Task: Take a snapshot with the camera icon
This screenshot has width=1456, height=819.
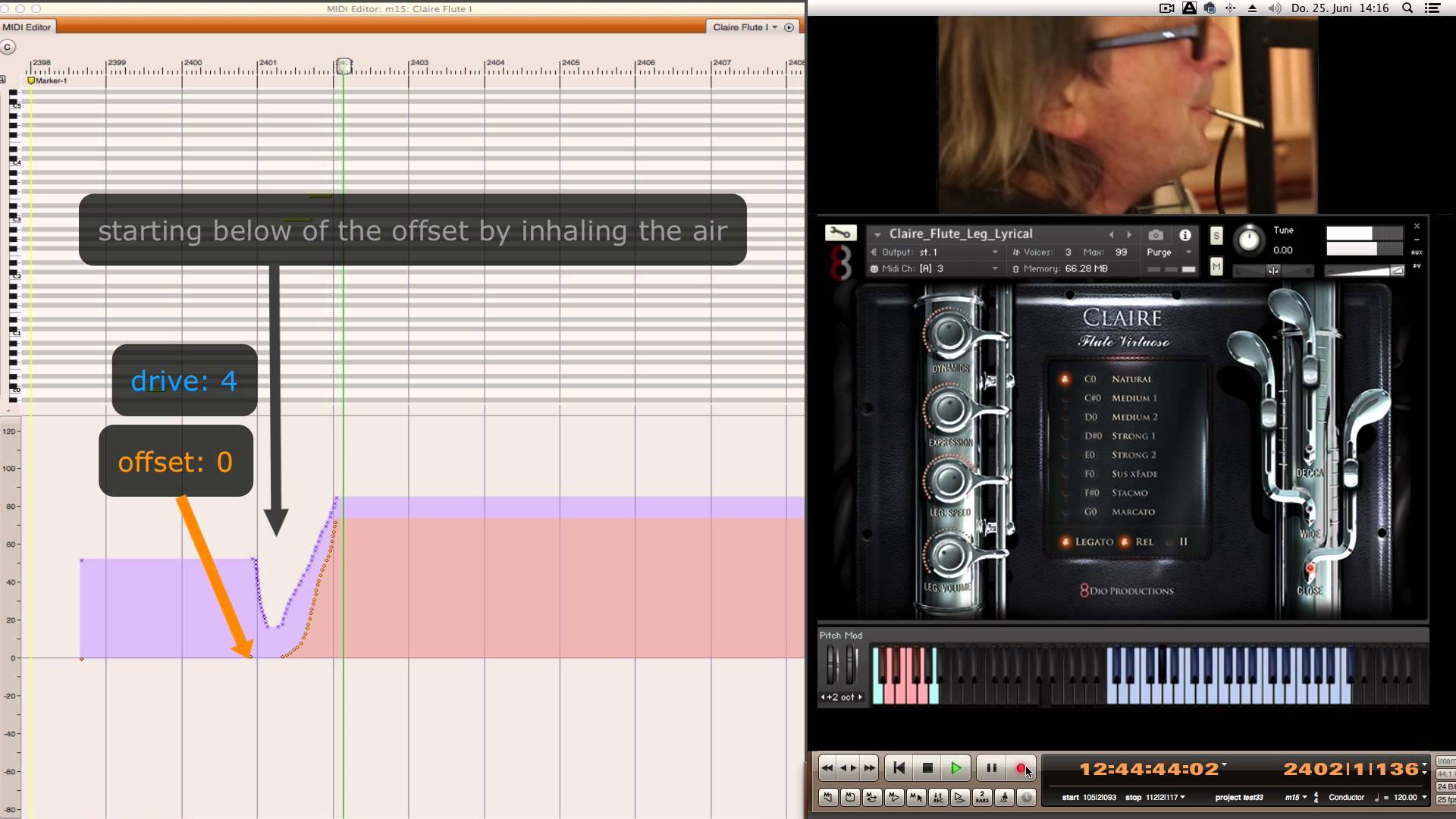Action: click(x=1155, y=235)
